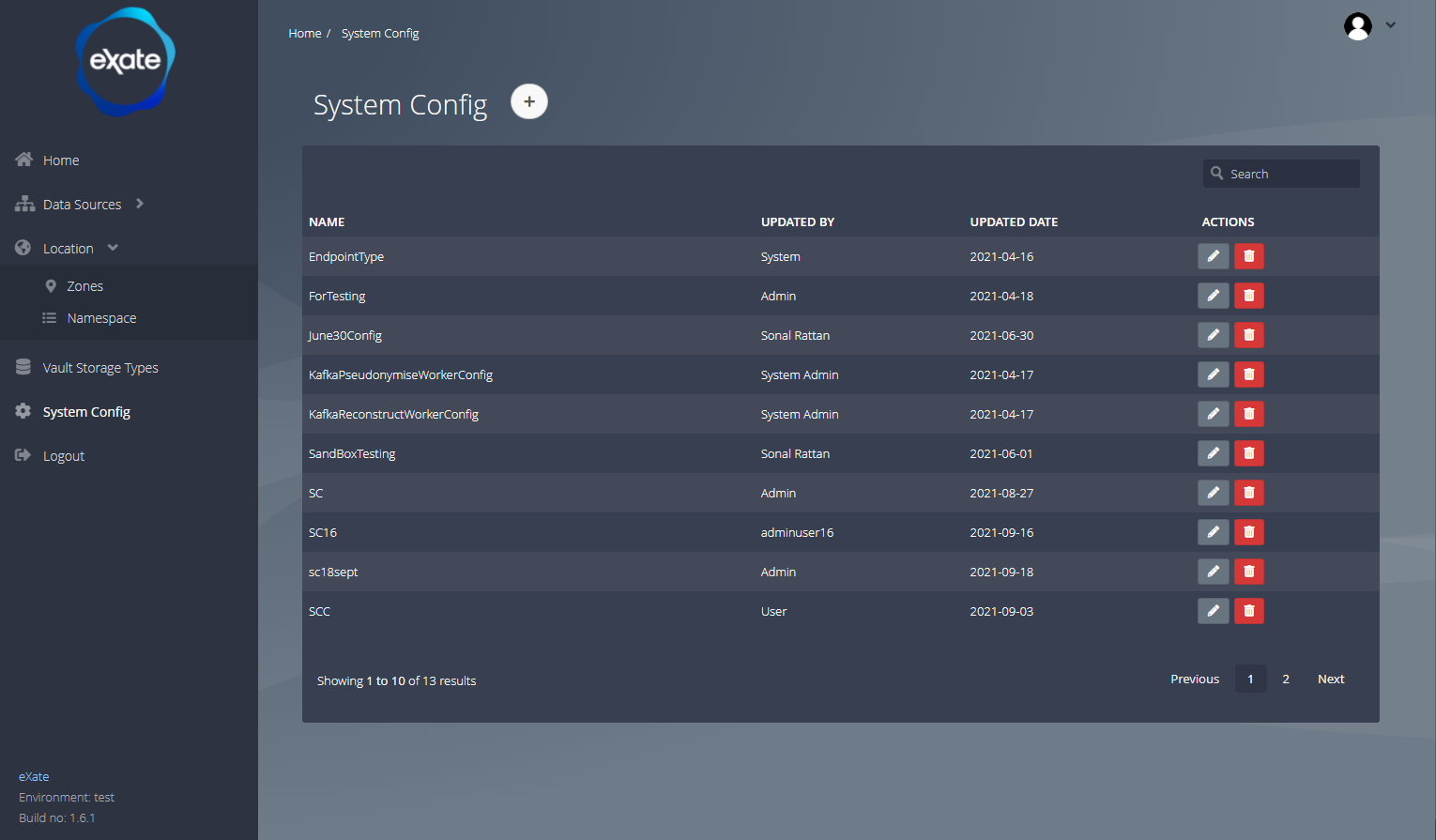Viewport: 1436px width, 840px height.
Task: Open Zones in the sidebar
Action: pyautogui.click(x=84, y=286)
